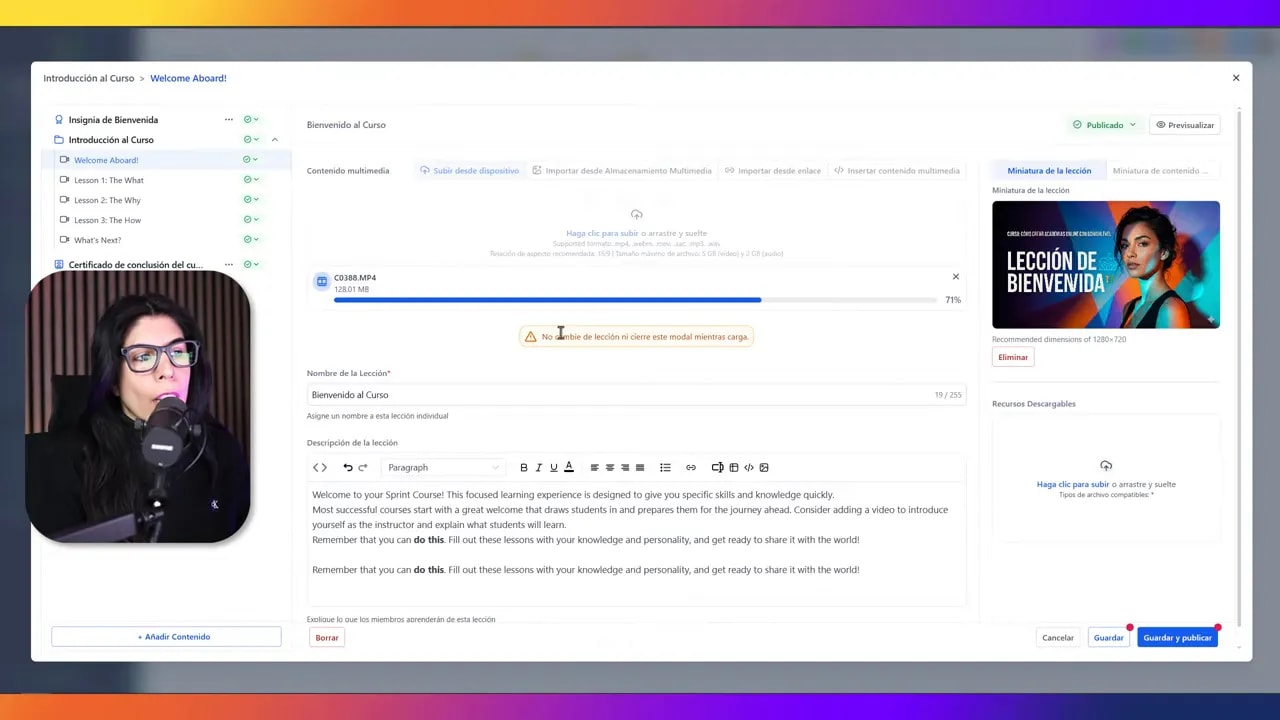Collapse the Introducción al Curso section
The height and width of the screenshot is (720, 1280).
[x=275, y=140]
